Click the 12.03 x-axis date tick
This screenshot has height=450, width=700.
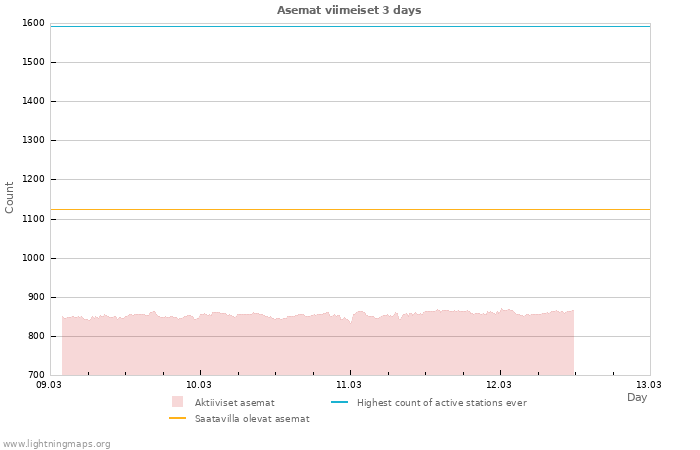pos(499,384)
